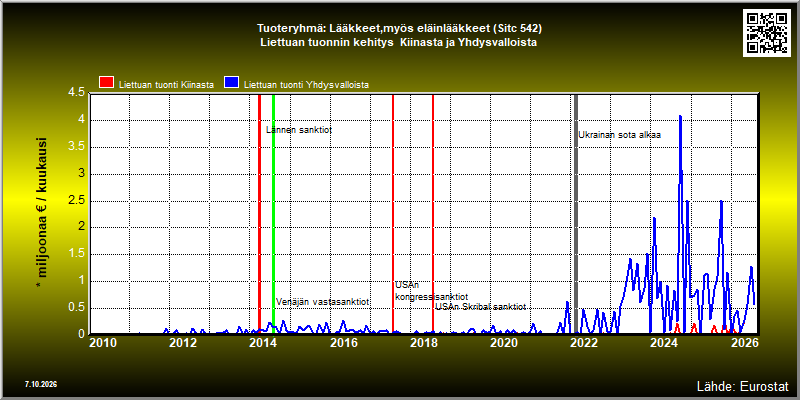Click the y-axis label 'miljoonaa € / kuukausi'
The image size is (800, 400).
click(41, 214)
